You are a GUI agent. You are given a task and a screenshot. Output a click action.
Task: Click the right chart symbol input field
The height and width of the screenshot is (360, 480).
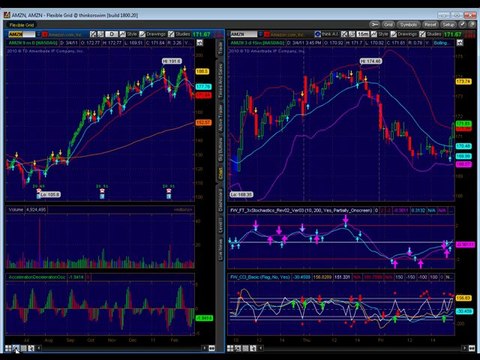tap(244, 34)
